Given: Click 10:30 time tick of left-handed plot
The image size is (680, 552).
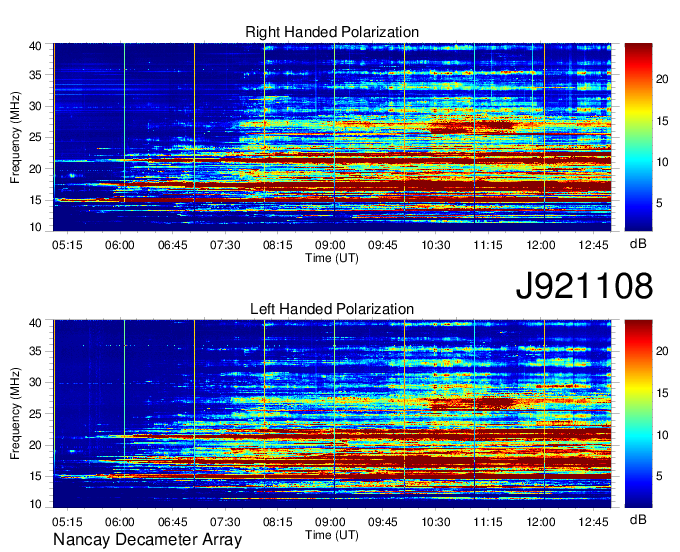Looking at the screenshot, I should coord(436,522).
